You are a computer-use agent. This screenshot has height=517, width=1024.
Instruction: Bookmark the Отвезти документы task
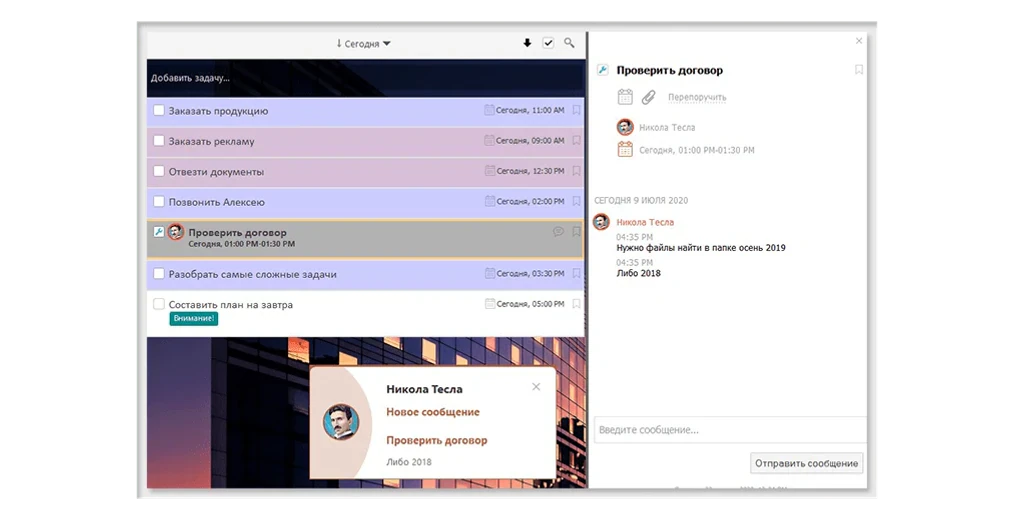pos(576,171)
